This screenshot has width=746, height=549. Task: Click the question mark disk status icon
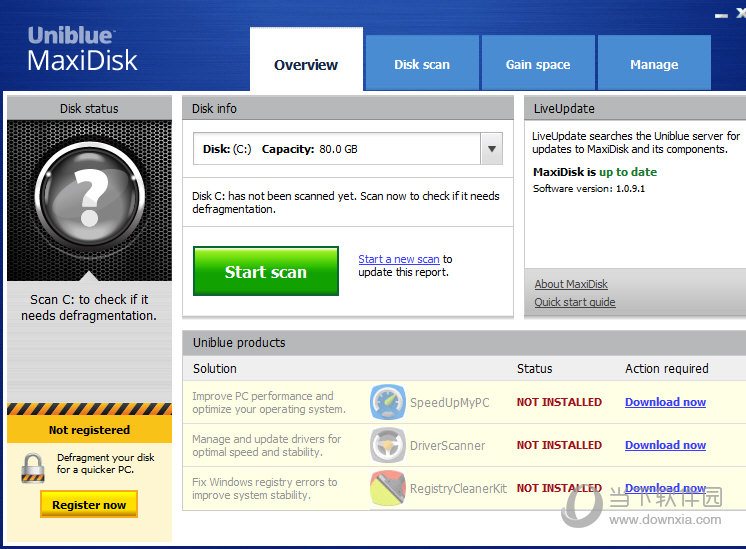(x=89, y=196)
